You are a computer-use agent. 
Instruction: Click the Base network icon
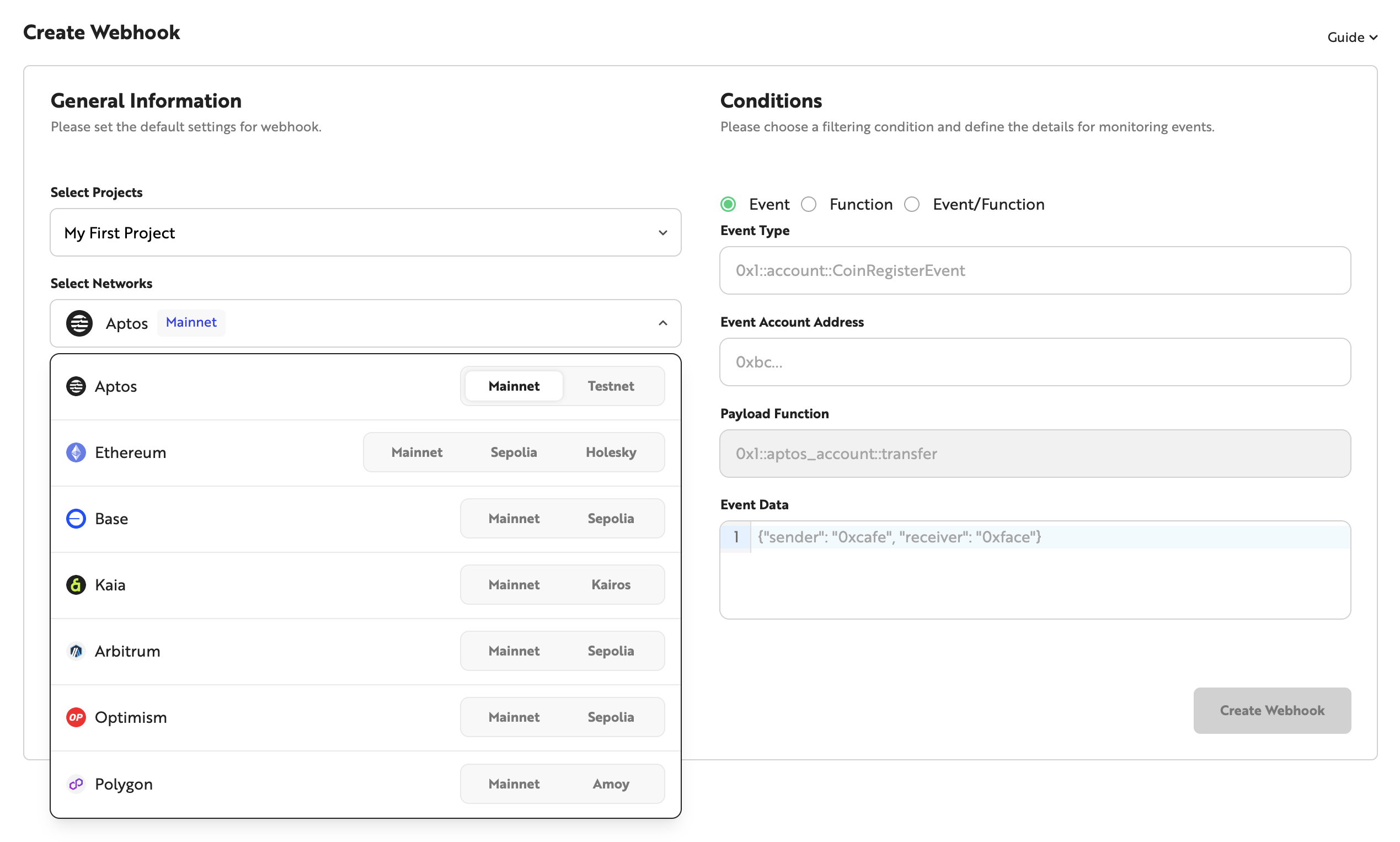pyautogui.click(x=76, y=518)
